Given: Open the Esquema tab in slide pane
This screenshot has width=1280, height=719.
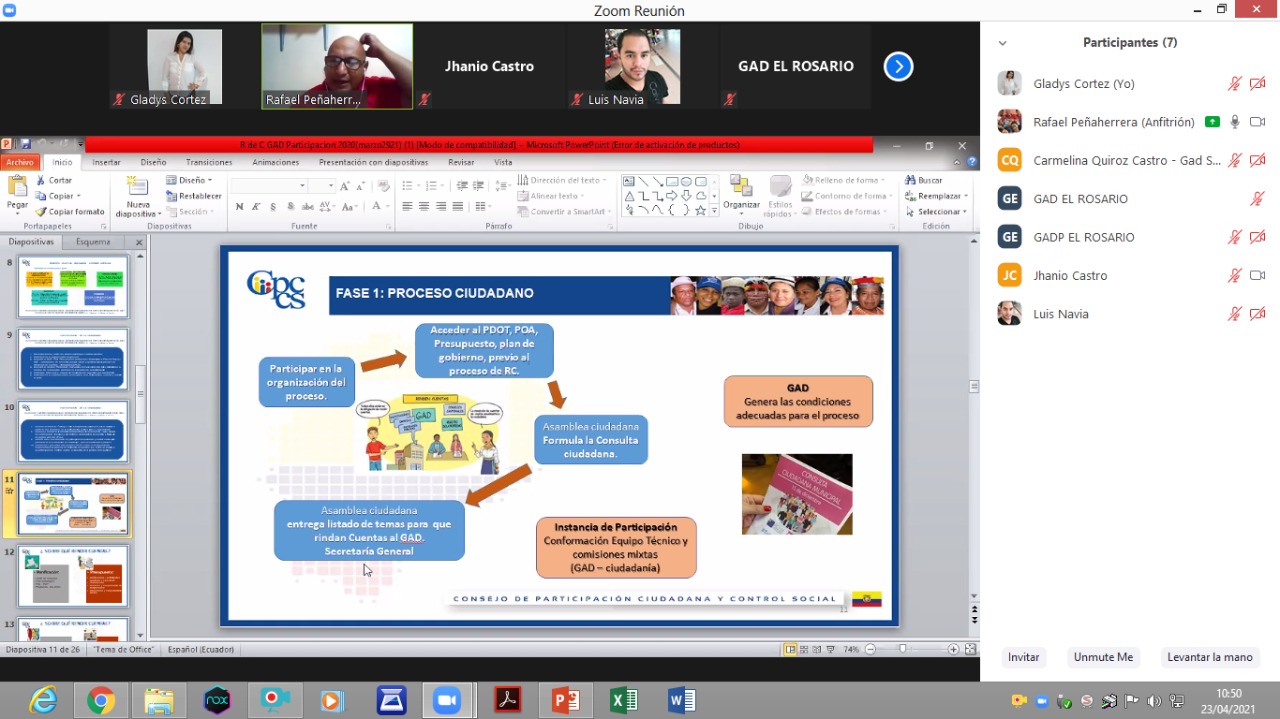Looking at the screenshot, I should click(x=93, y=242).
